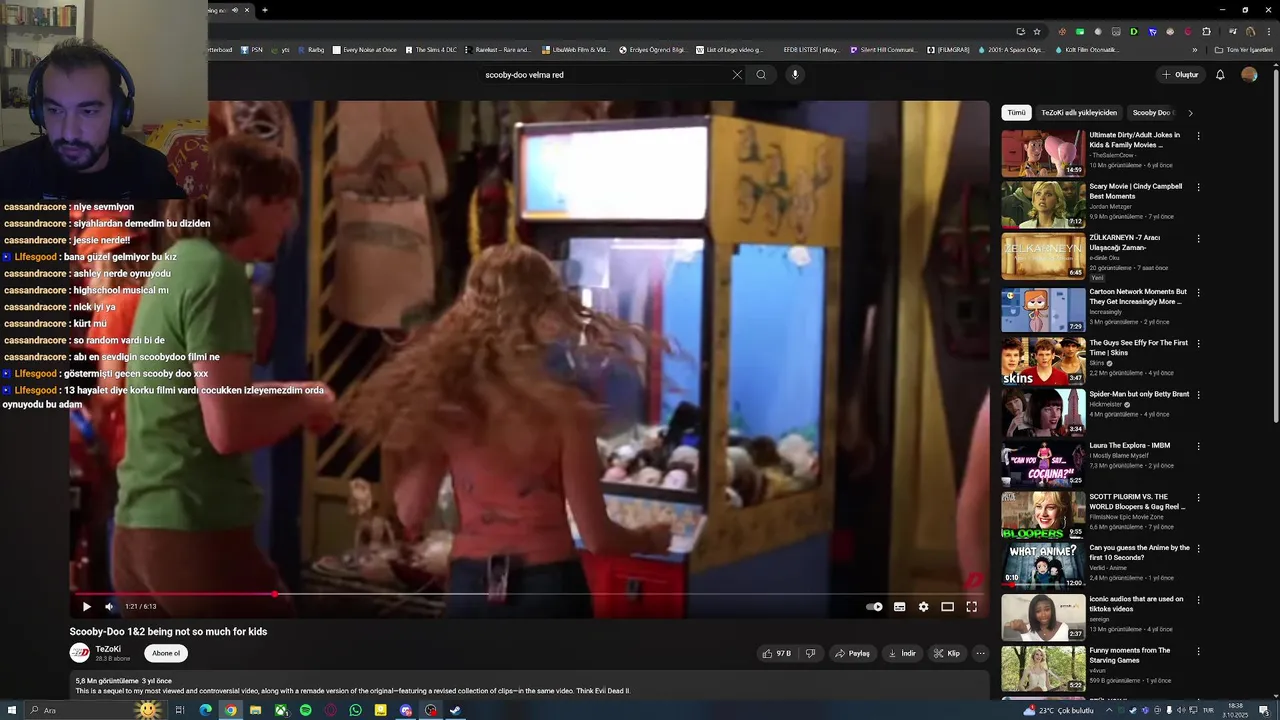Clear the YouTube search field
The height and width of the screenshot is (720, 1280).
[737, 75]
